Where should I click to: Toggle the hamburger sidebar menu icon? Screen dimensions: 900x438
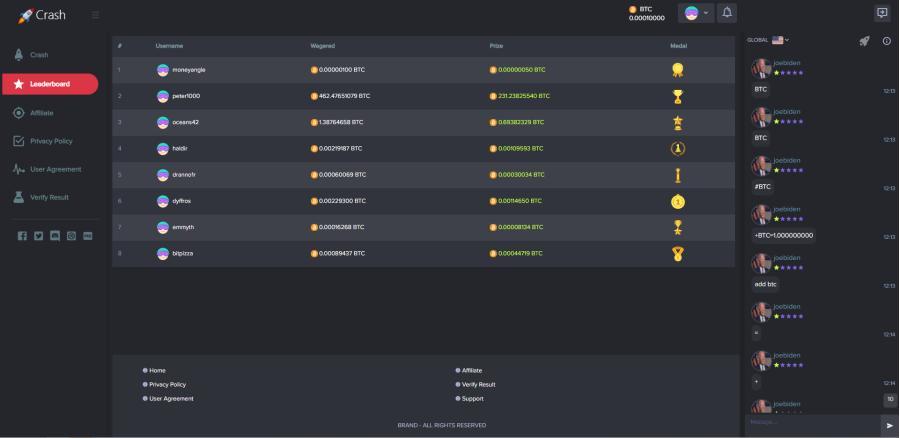point(95,15)
